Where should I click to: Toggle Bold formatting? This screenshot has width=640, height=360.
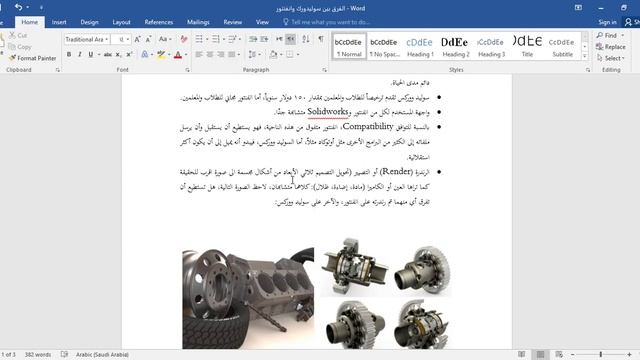69,54
